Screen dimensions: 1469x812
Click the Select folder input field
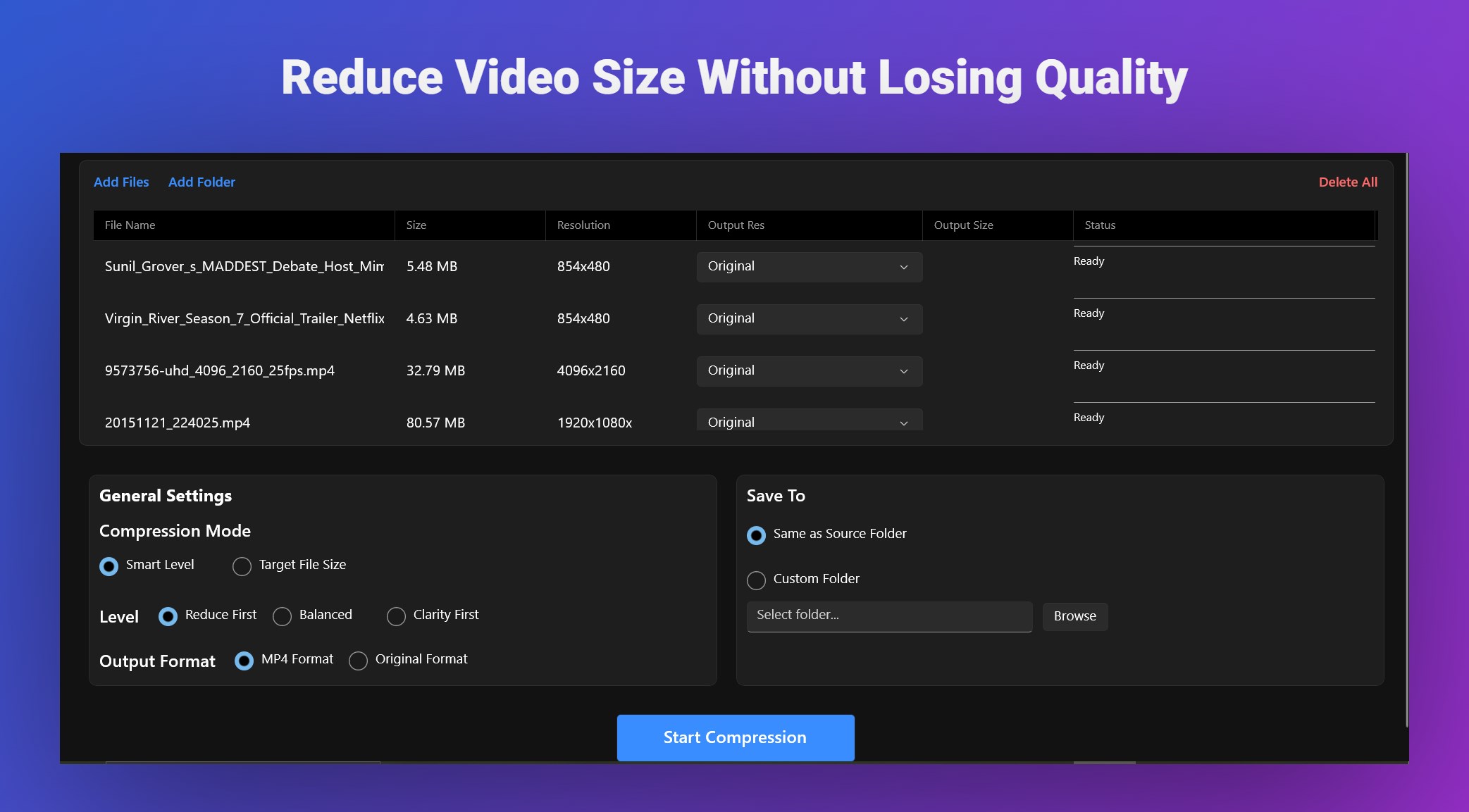889,616
